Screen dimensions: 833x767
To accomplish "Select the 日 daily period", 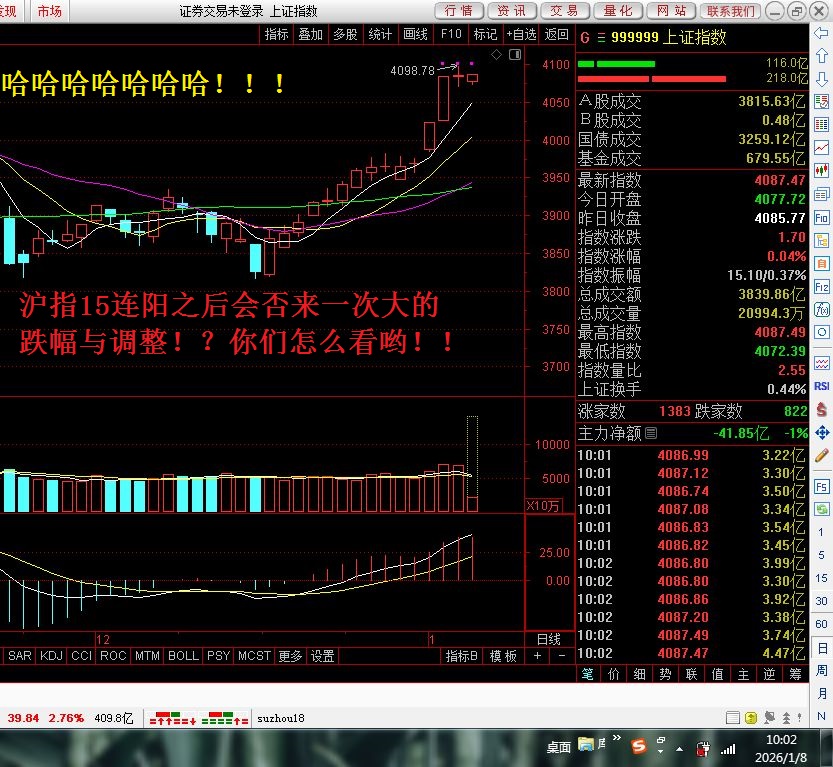I will (x=821, y=648).
